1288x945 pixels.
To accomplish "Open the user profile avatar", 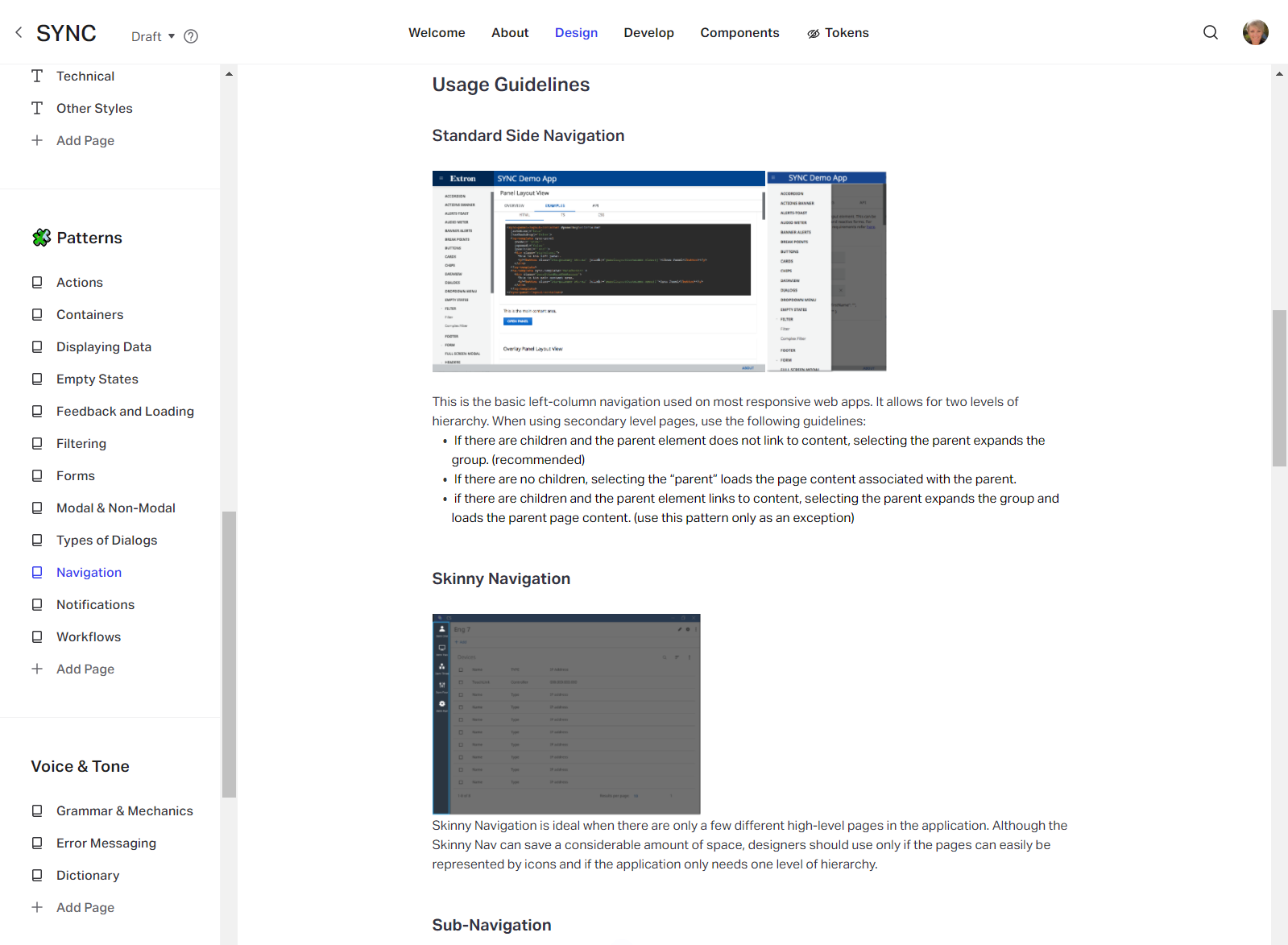I will (1255, 32).
